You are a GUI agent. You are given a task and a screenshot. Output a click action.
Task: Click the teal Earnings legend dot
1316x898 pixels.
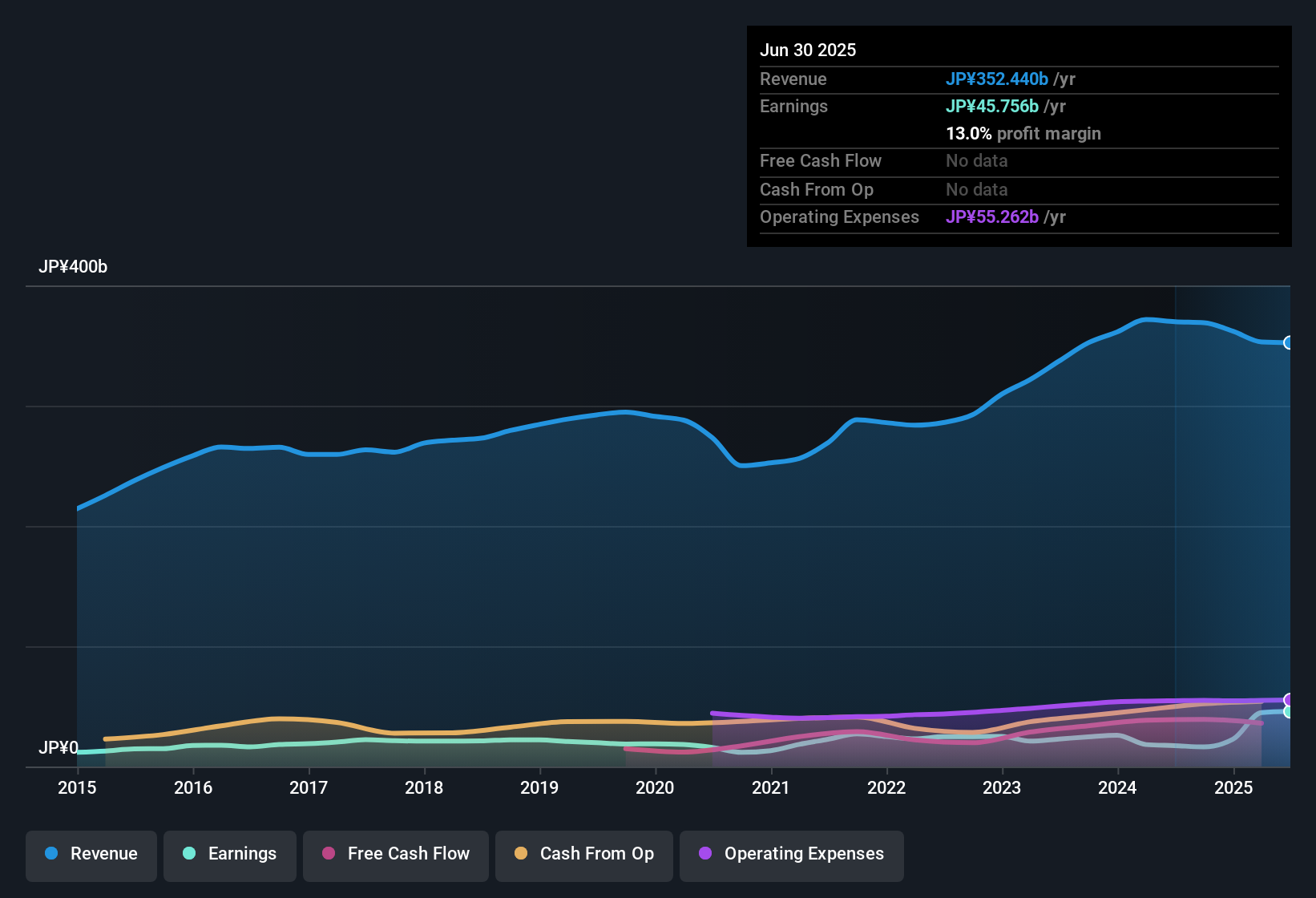tap(190, 854)
